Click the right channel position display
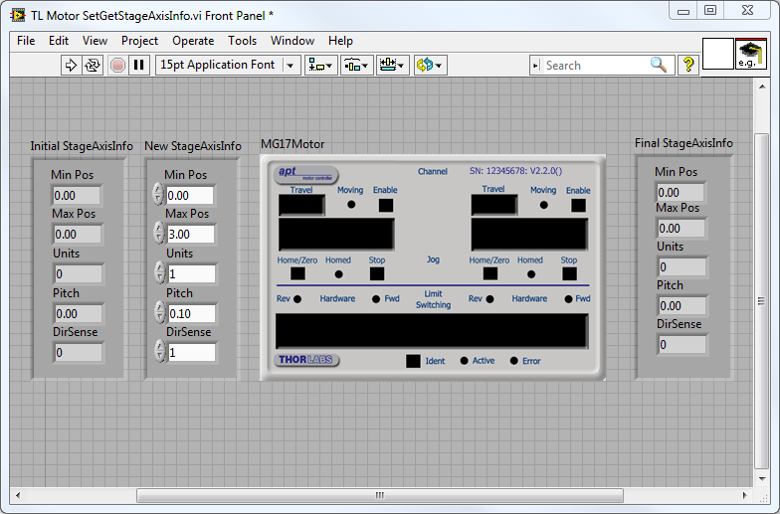The height and width of the screenshot is (514, 780). click(x=529, y=234)
